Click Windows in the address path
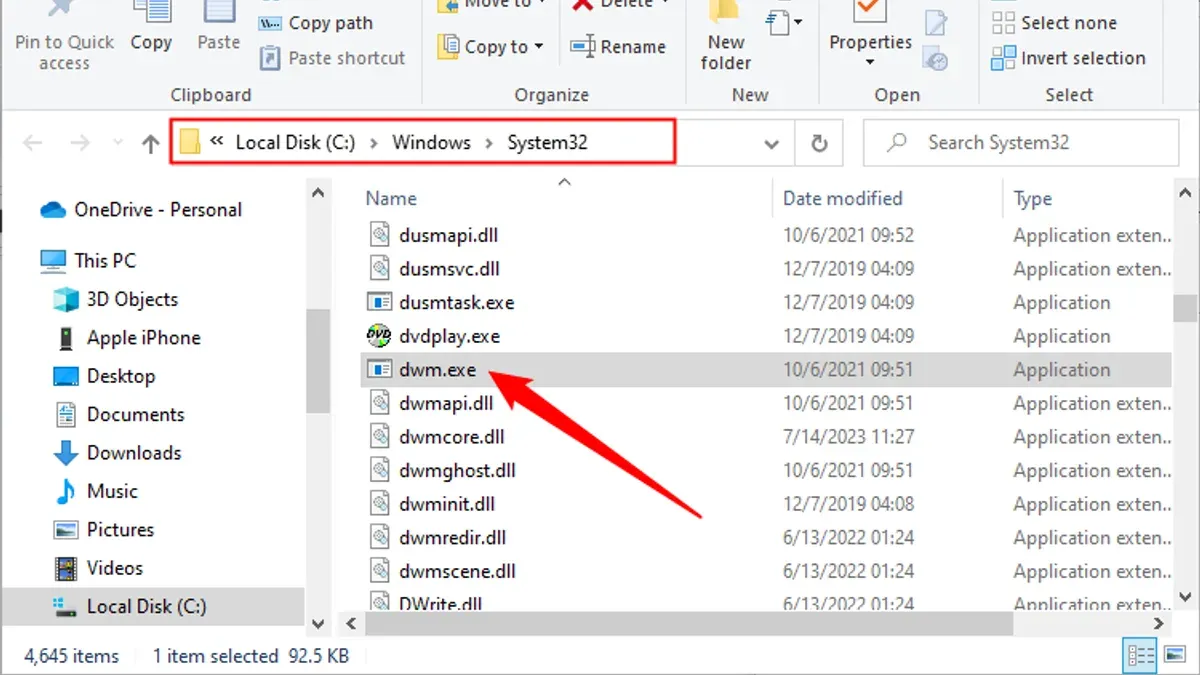The height and width of the screenshot is (675, 1200). coord(431,142)
